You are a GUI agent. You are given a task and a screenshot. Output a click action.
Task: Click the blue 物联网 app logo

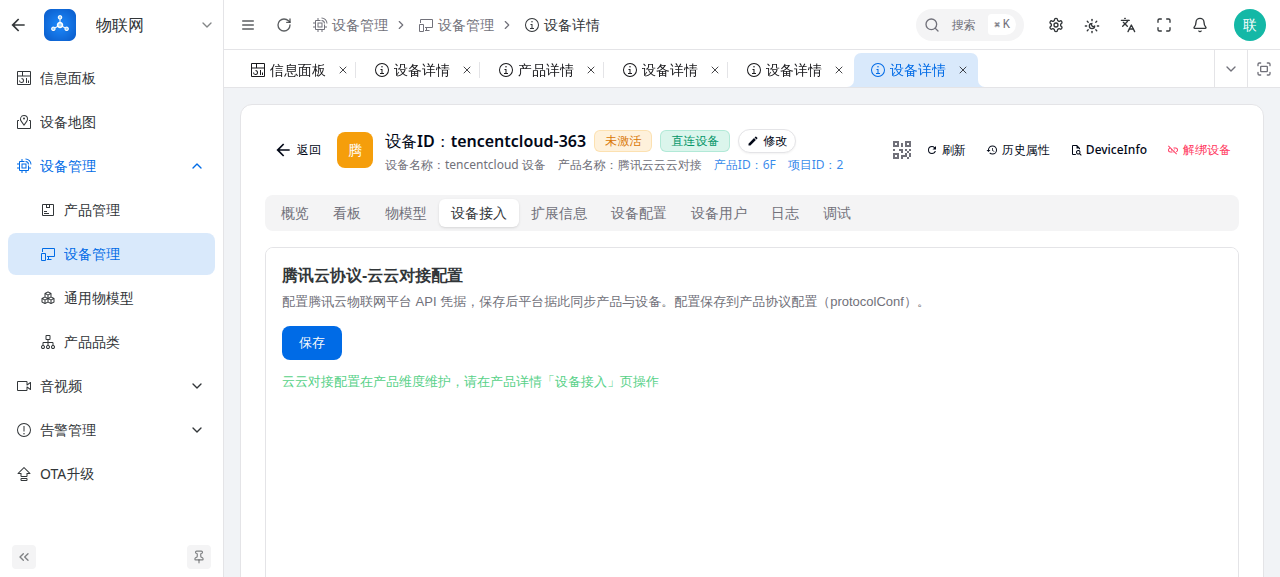(x=60, y=25)
